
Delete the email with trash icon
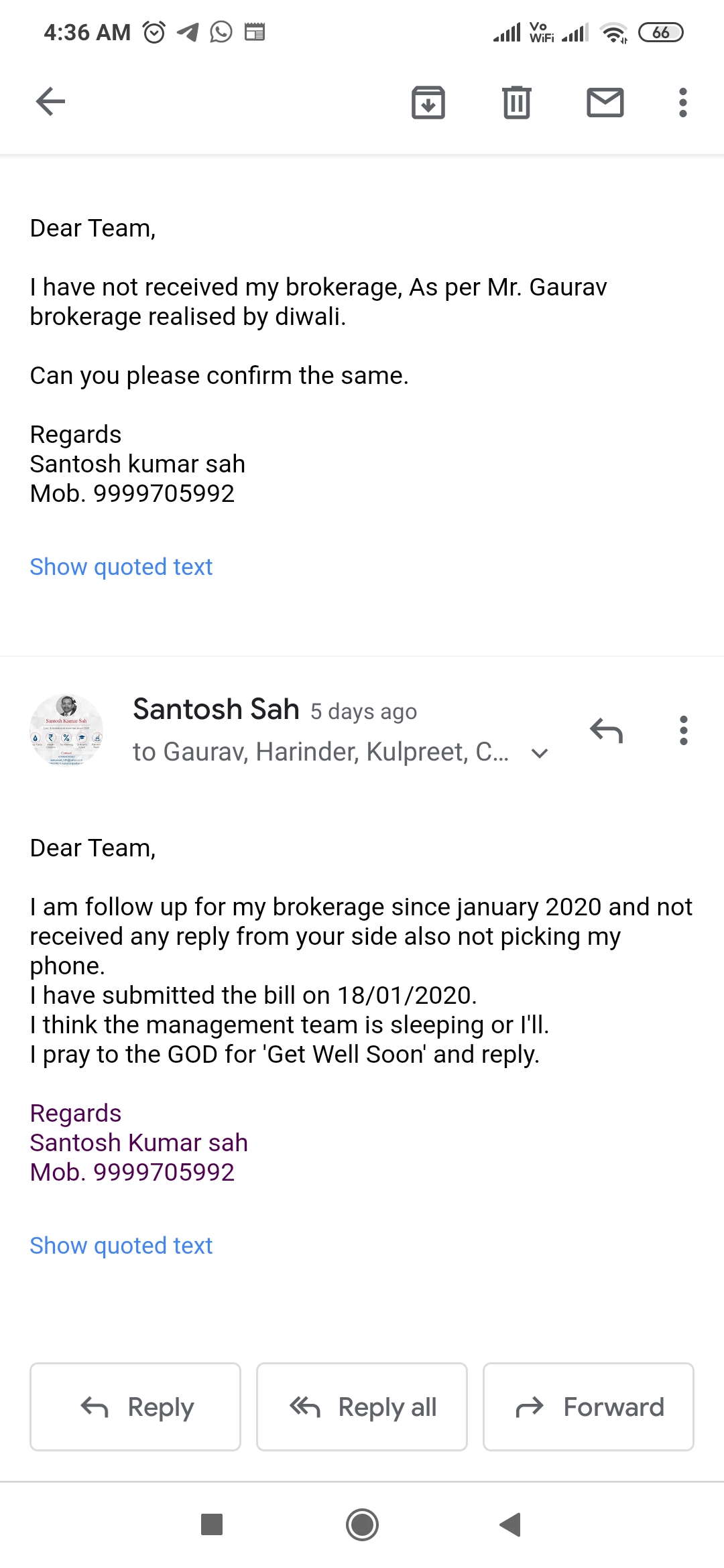point(516,103)
